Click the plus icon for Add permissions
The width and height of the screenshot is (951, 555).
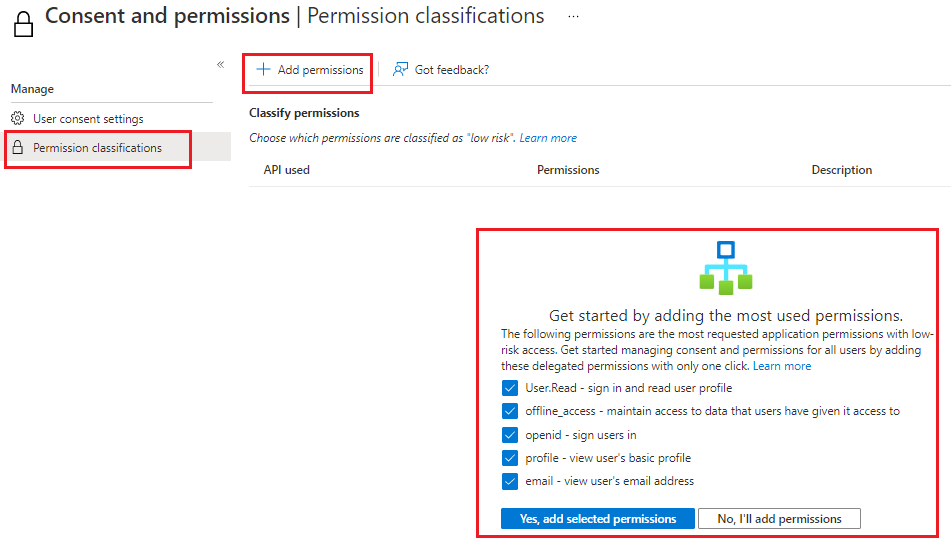pos(263,69)
